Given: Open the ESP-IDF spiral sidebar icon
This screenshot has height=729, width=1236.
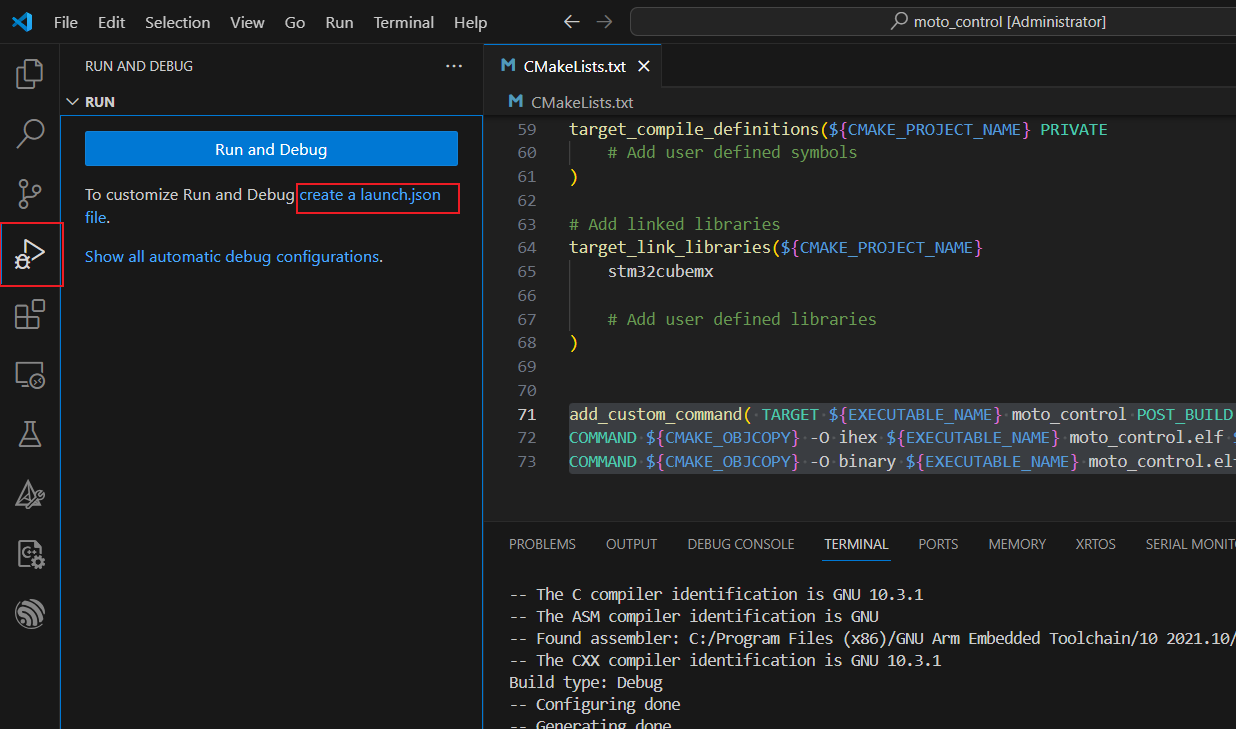Looking at the screenshot, I should (x=29, y=613).
